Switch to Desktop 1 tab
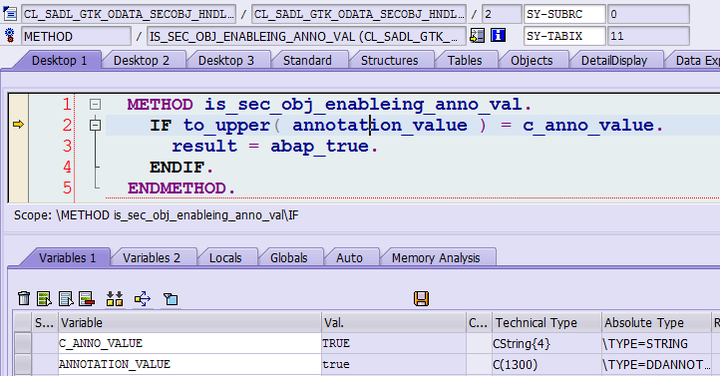Viewport: 720px width, 376px height. click(x=59, y=61)
